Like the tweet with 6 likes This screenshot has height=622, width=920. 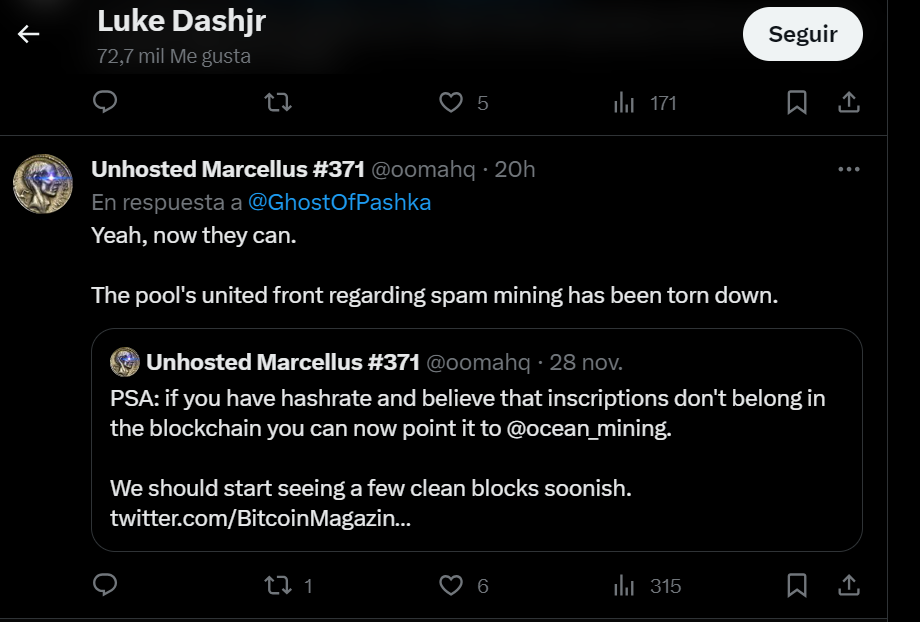(x=452, y=585)
